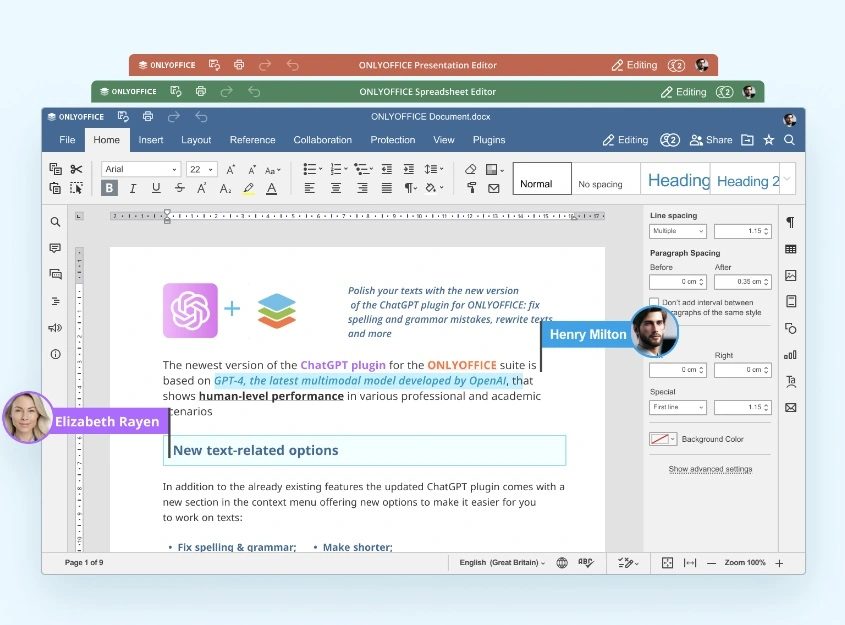845x625 pixels.
Task: Show nonprinting characters in the toolbar
Action: click(410, 188)
